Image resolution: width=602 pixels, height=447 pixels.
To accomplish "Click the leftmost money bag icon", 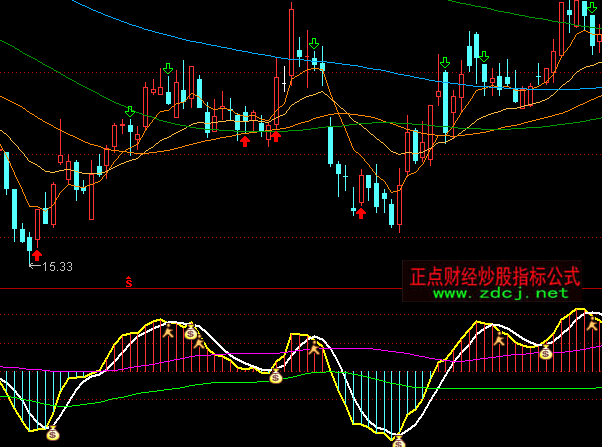I will [x=54, y=434].
